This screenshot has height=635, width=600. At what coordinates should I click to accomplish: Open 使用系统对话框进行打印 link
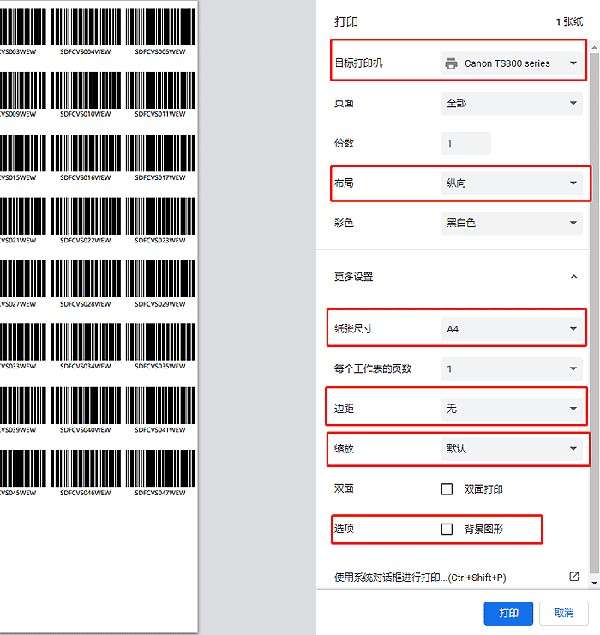click(x=420, y=577)
